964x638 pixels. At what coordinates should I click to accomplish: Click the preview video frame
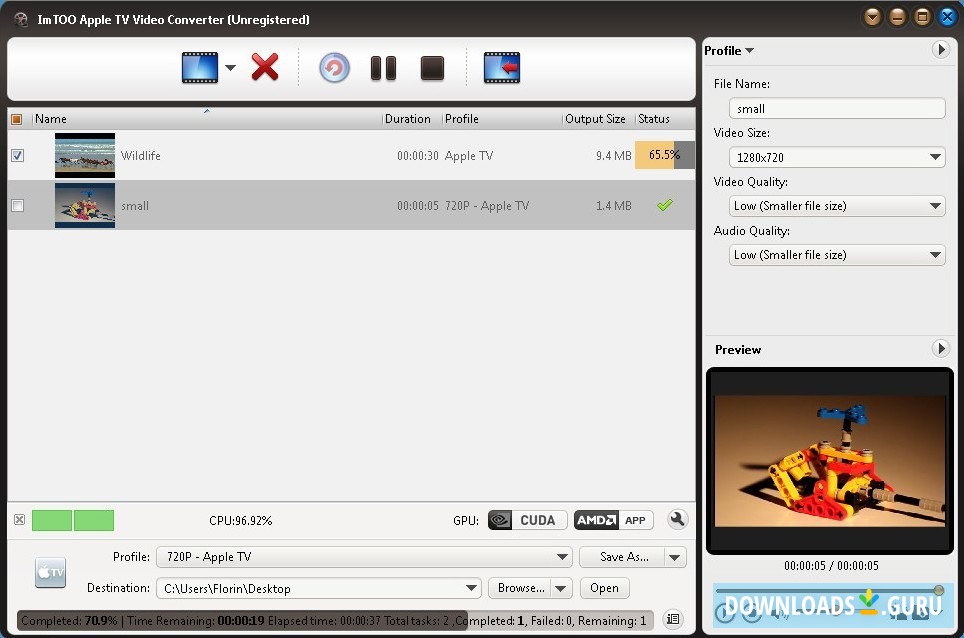pos(830,461)
